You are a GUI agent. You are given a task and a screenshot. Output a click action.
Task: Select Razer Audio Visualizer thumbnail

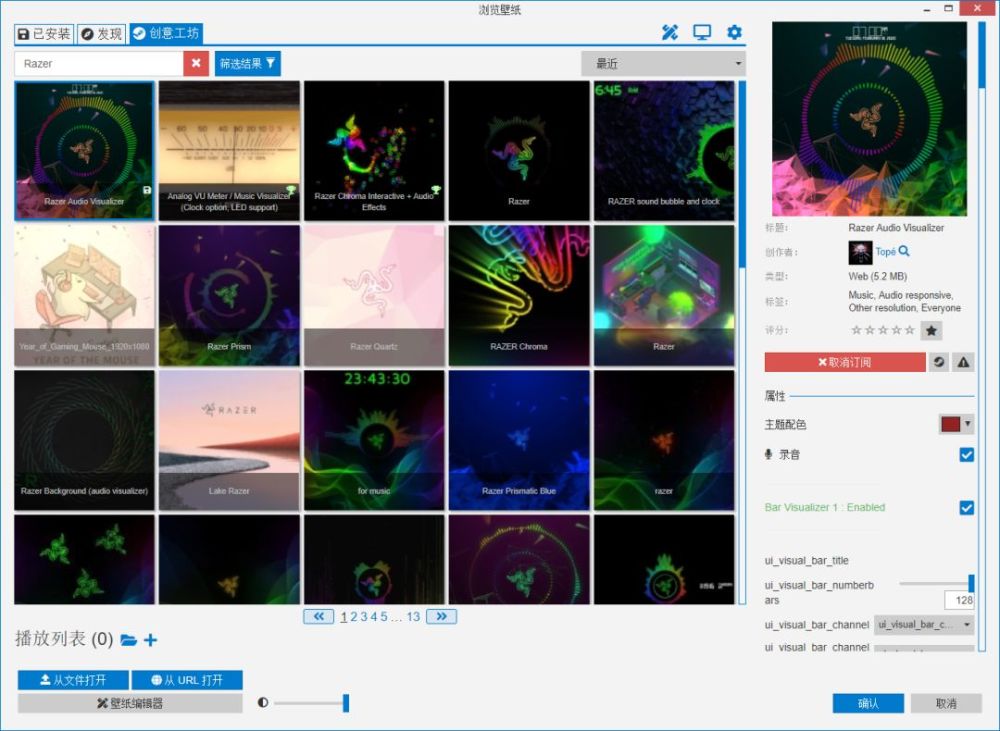84,151
